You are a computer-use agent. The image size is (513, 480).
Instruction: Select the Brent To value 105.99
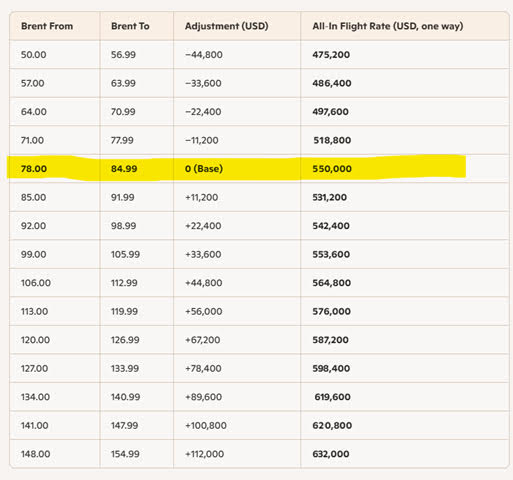click(125, 254)
